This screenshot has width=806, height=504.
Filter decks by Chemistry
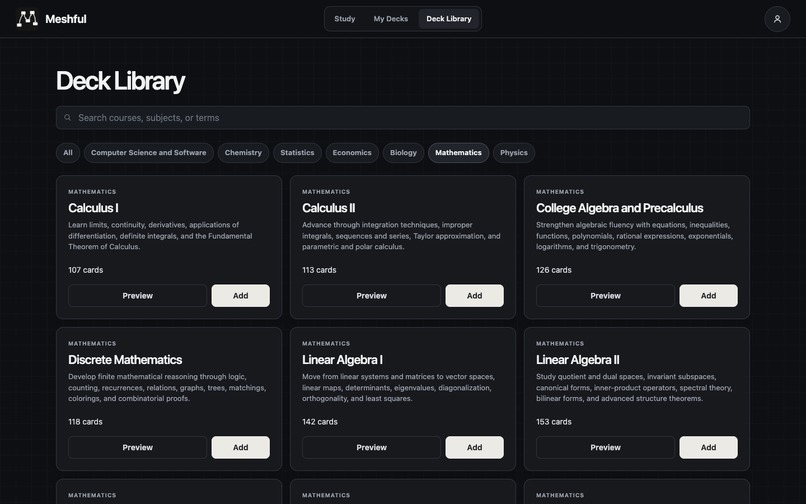[243, 153]
